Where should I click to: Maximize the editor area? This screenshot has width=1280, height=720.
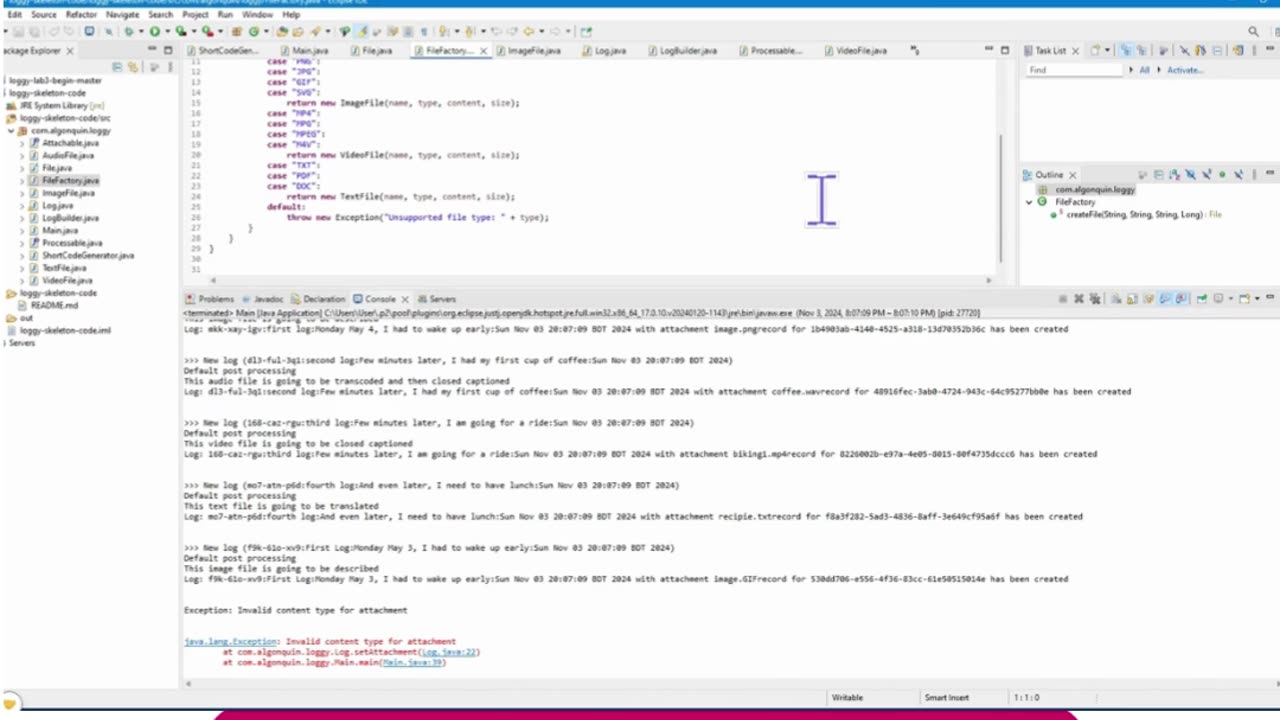pyautogui.click(x=1004, y=50)
